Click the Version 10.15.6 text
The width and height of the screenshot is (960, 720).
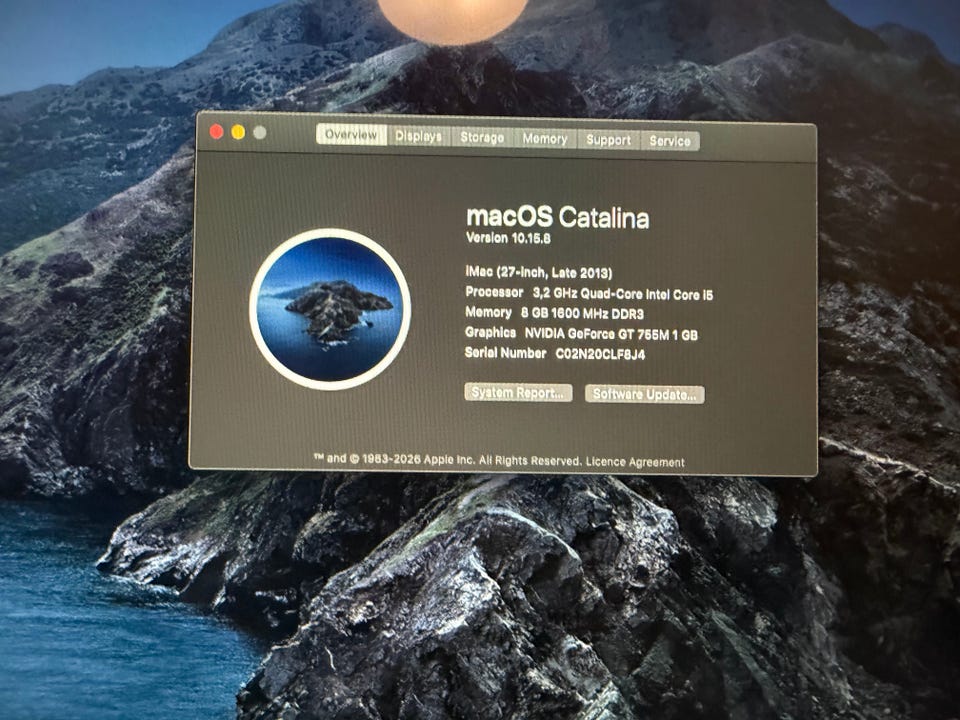[x=508, y=238]
